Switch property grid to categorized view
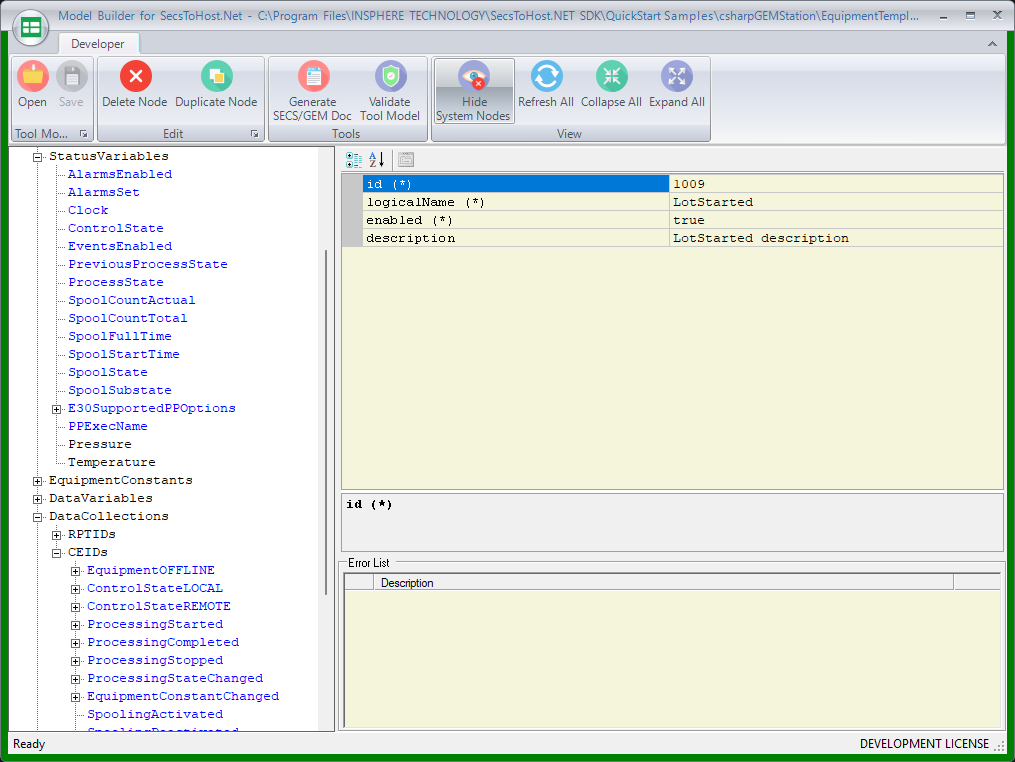Screen dimensions: 1015x762 pyautogui.click(x=354, y=159)
